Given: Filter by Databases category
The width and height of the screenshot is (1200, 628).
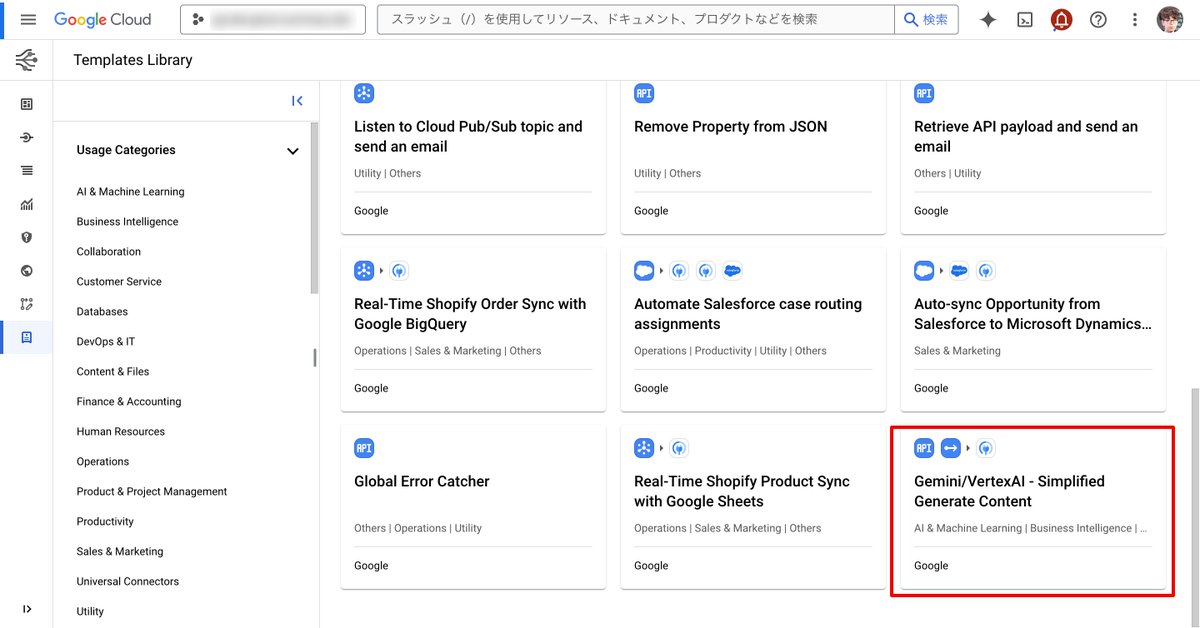Looking at the screenshot, I should point(102,312).
